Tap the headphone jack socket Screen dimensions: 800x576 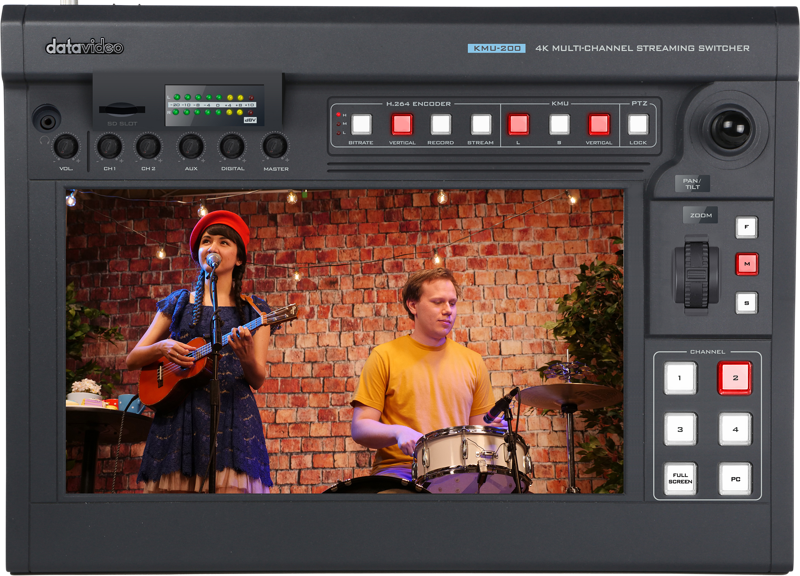click(47, 119)
